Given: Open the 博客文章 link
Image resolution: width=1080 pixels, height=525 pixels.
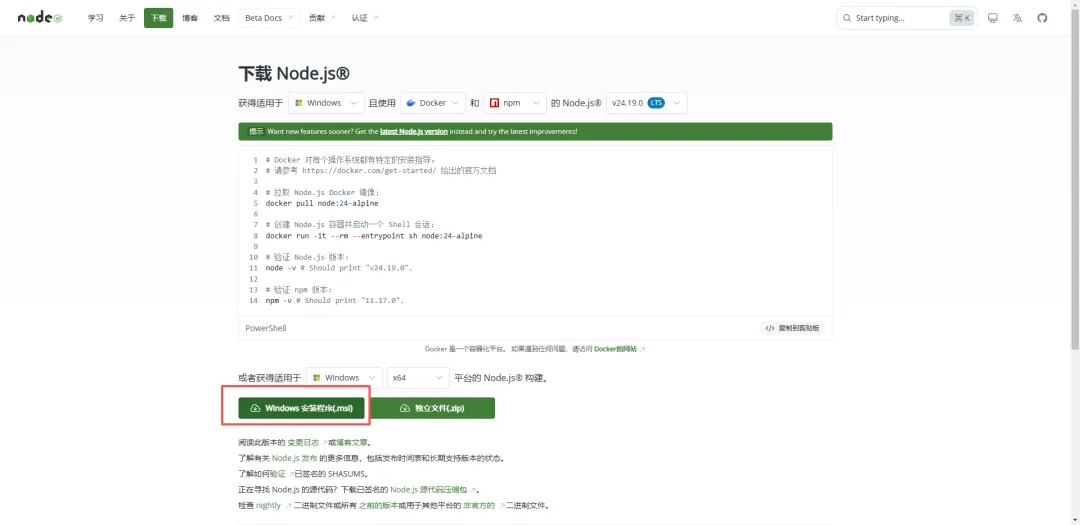Looking at the screenshot, I should coord(351,443).
